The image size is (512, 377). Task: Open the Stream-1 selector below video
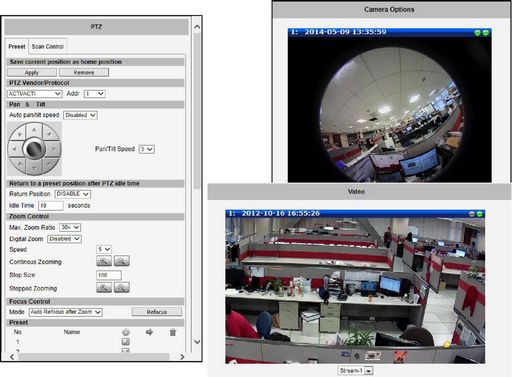[355, 370]
